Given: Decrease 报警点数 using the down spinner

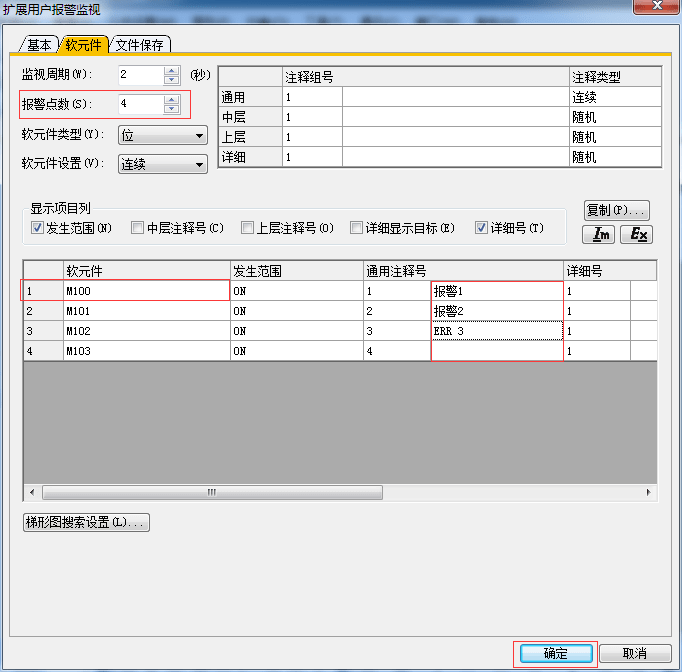Looking at the screenshot, I should click(x=171, y=109).
